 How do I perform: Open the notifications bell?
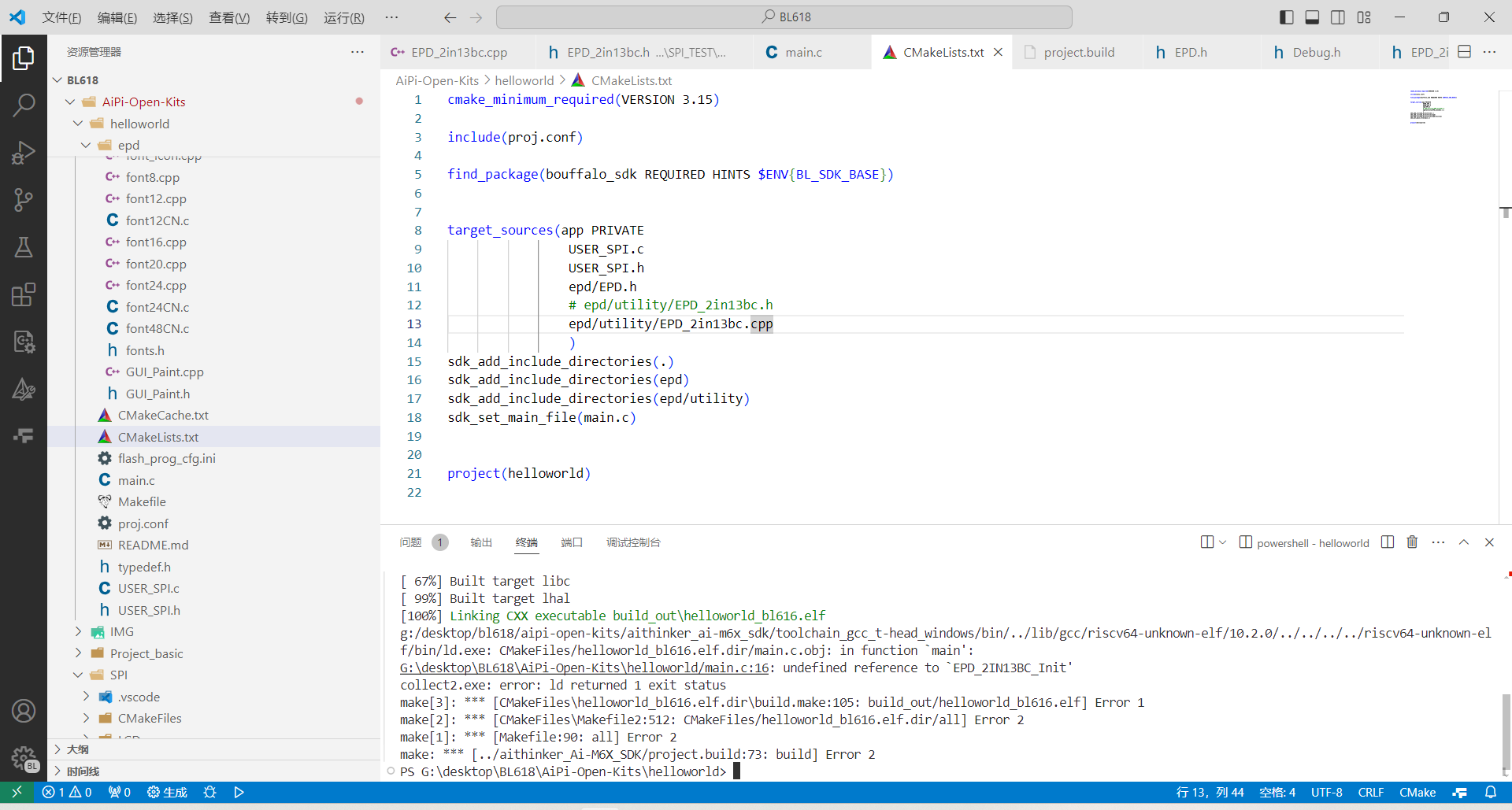point(1491,792)
